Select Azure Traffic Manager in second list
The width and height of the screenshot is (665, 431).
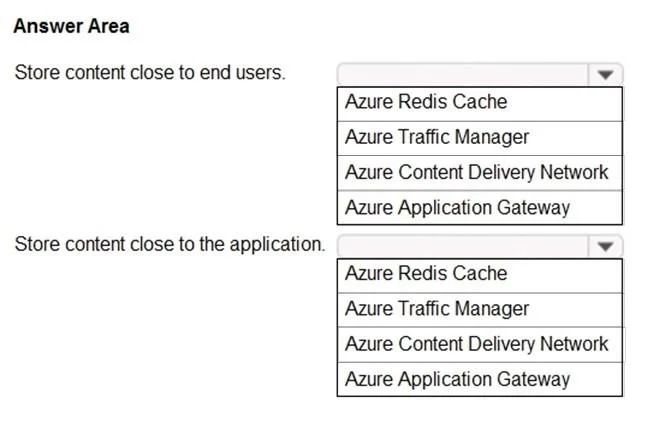coord(480,310)
